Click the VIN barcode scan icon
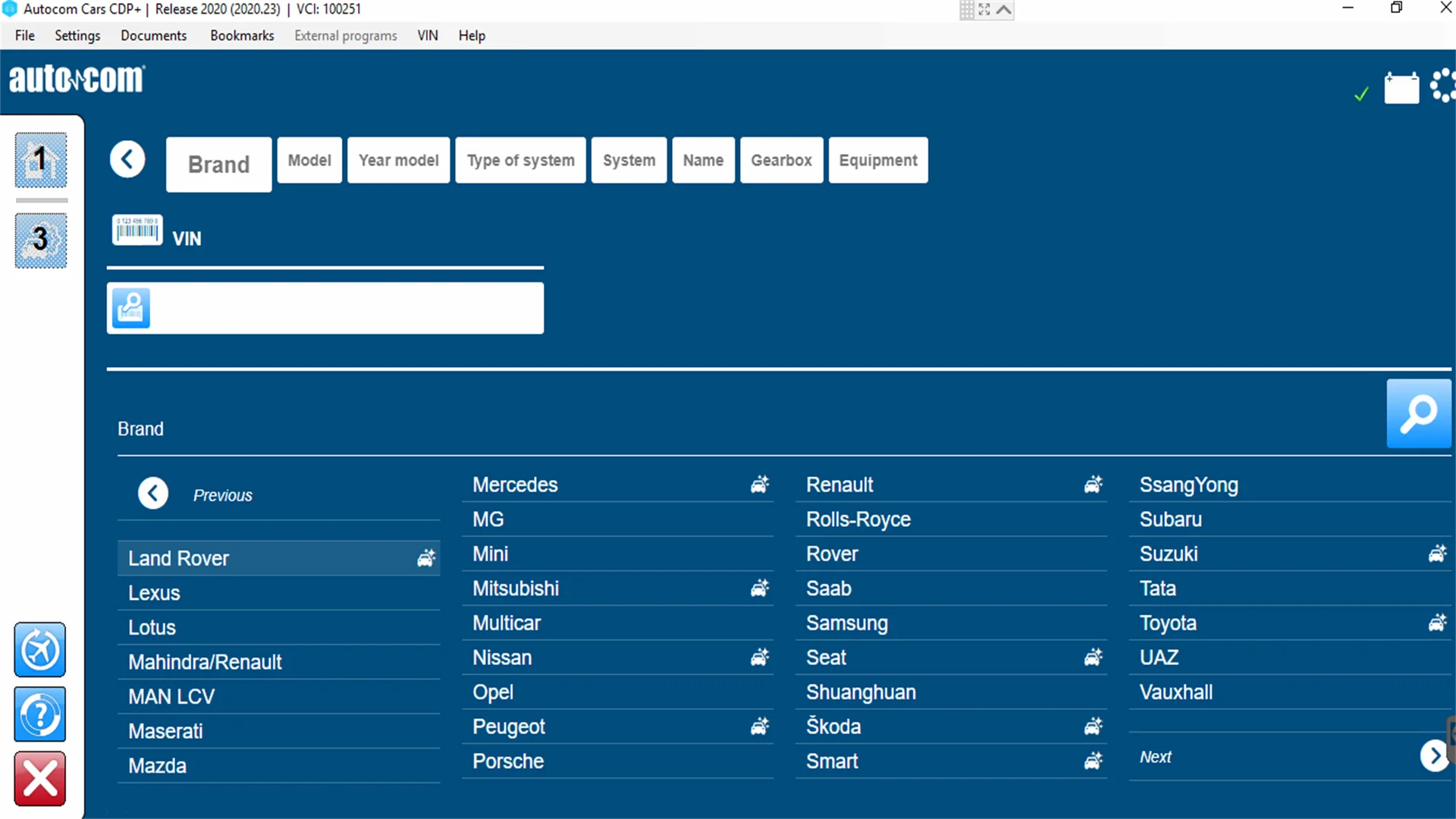The width and height of the screenshot is (1456, 819). (x=137, y=231)
